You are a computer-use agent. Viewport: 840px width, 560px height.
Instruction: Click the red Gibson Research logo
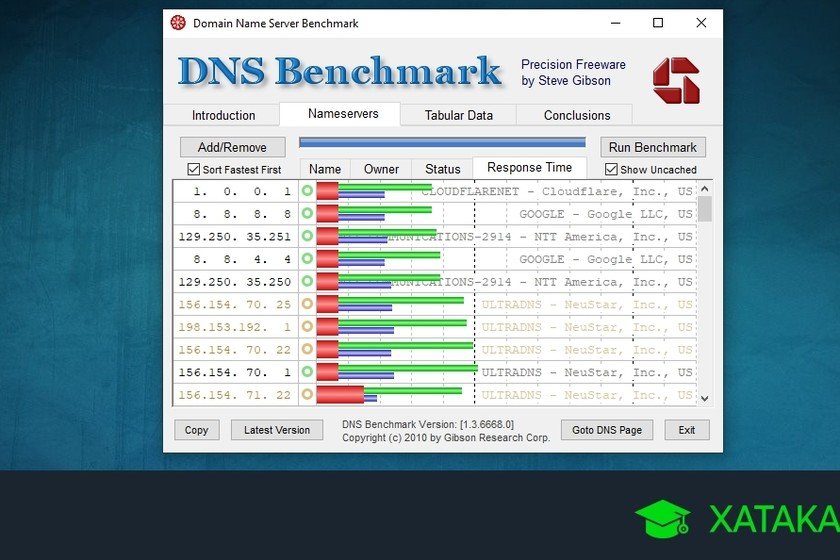click(x=676, y=80)
